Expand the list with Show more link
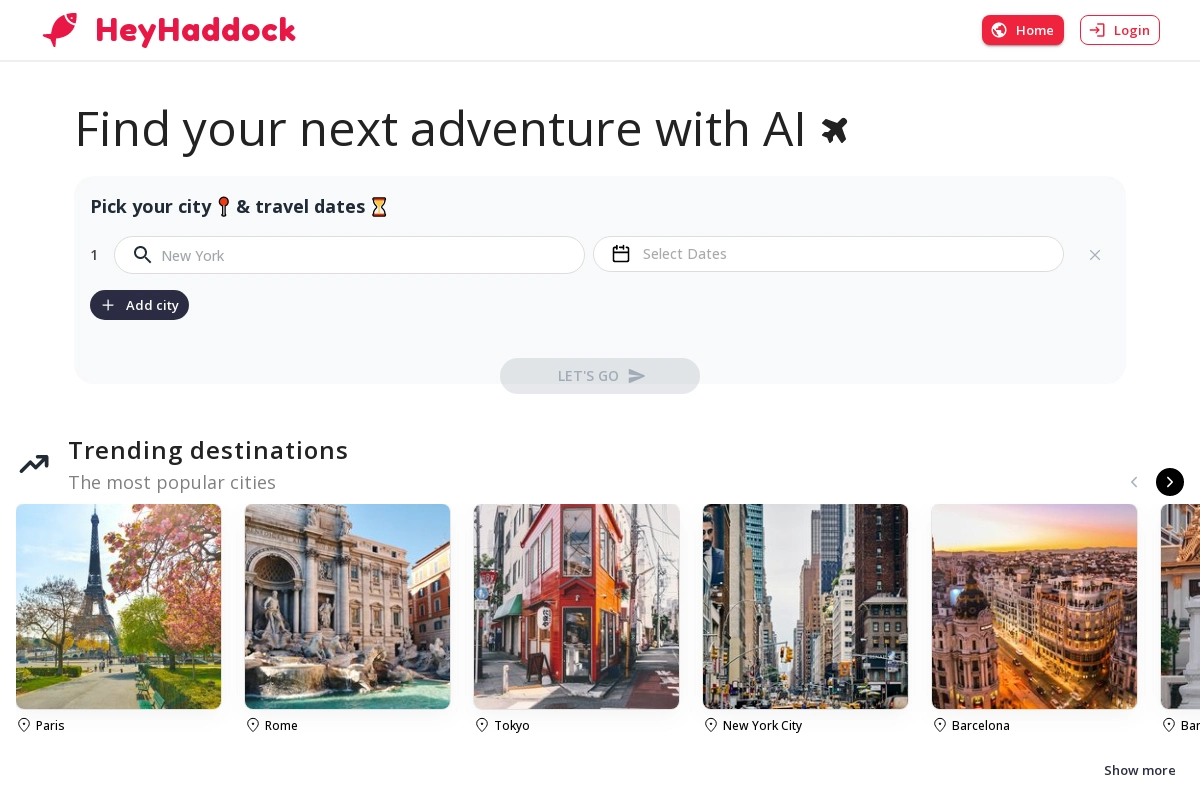 tap(1140, 770)
